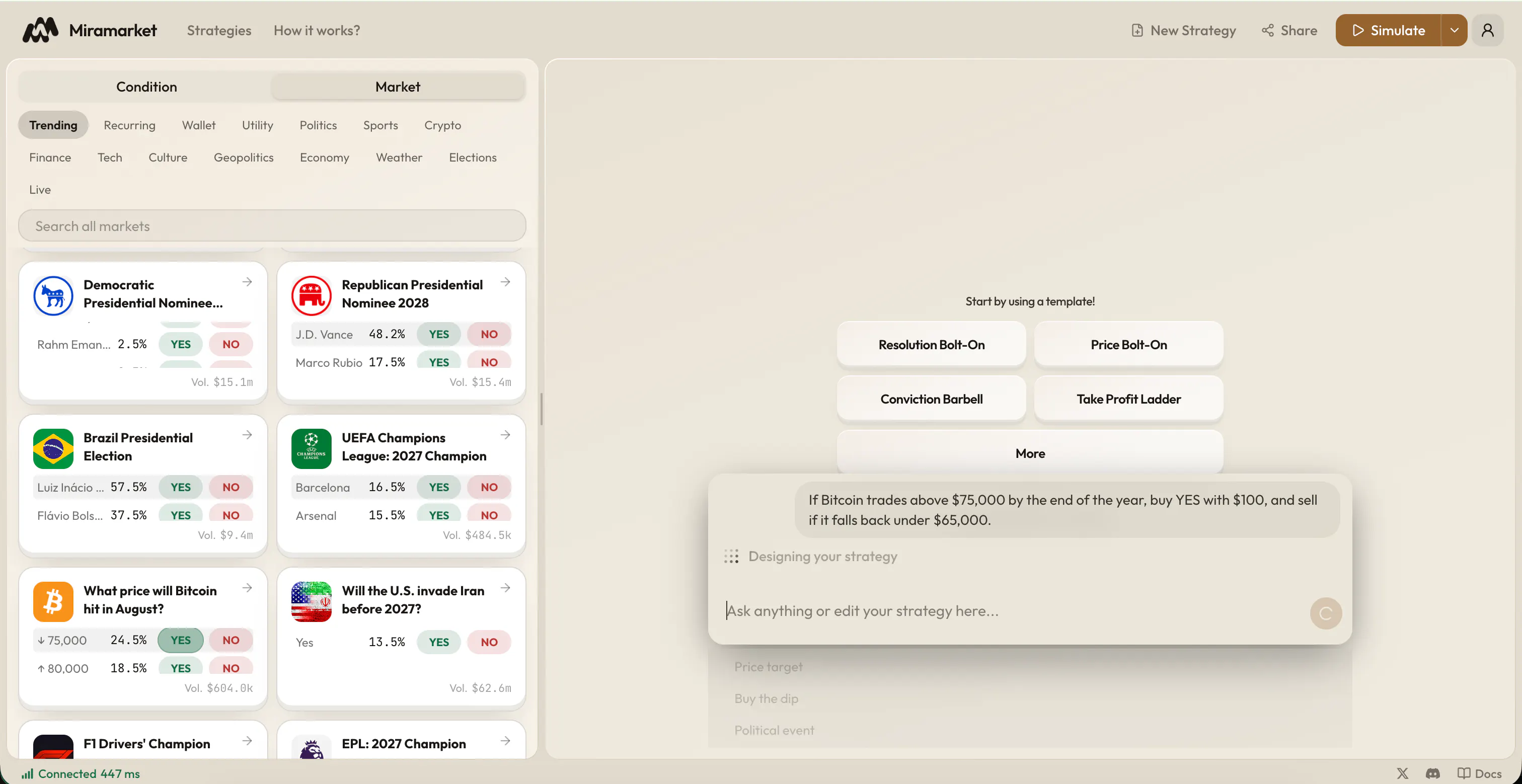Open the U.S. invade Iran market arrow
Image resolution: width=1522 pixels, height=784 pixels.
point(506,588)
